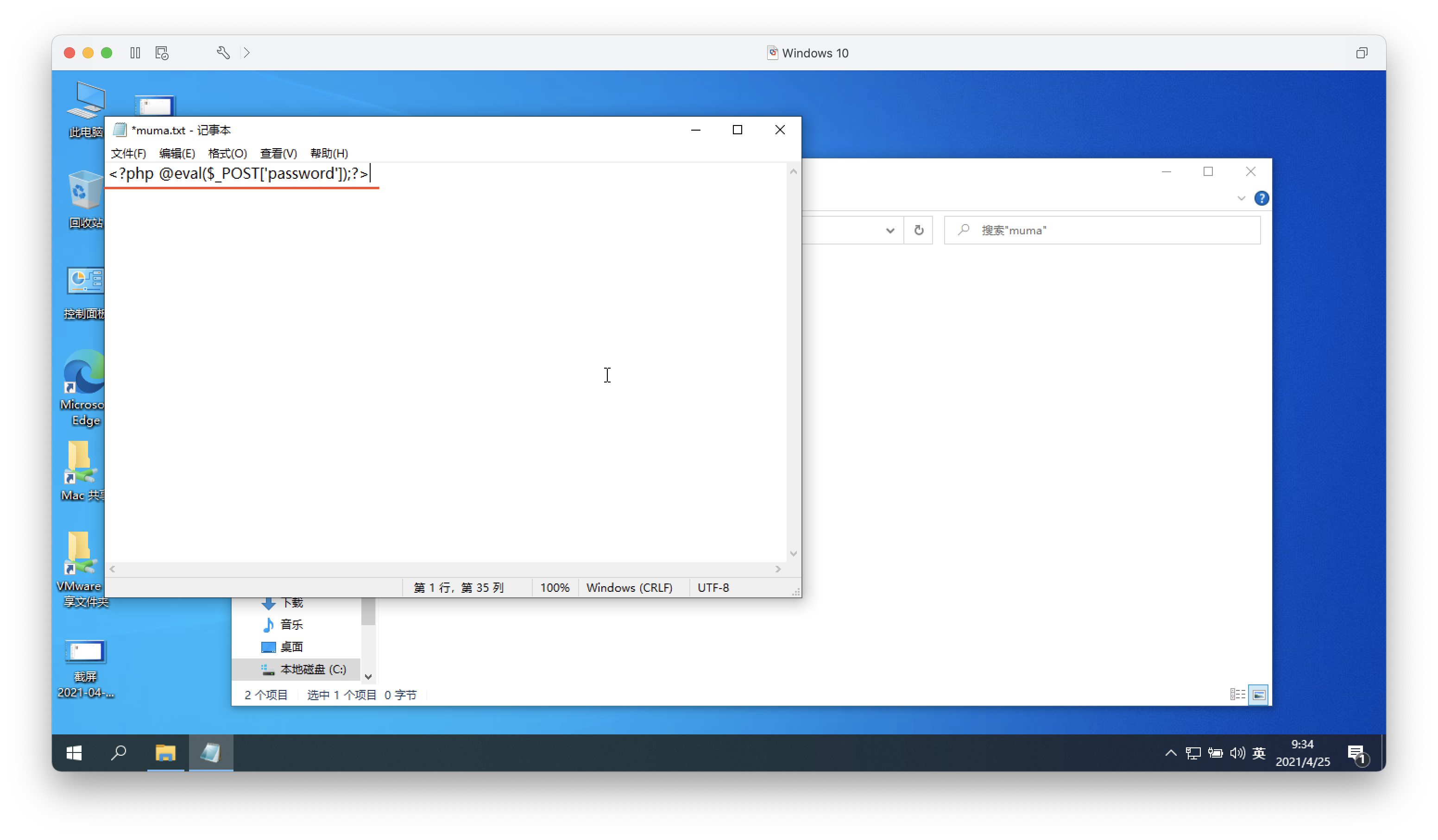The height and width of the screenshot is (840, 1438).
Task: Click the UTF-8 encoding status entry
Action: coord(713,587)
